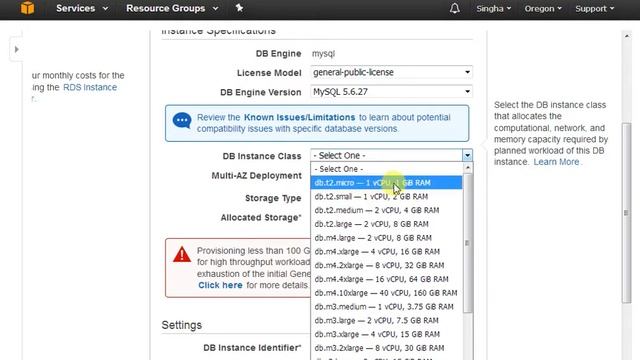The width and height of the screenshot is (640, 360).
Task: Select db.t2.small — 1 vCPU, 2 GB RAM
Action: click(387, 196)
